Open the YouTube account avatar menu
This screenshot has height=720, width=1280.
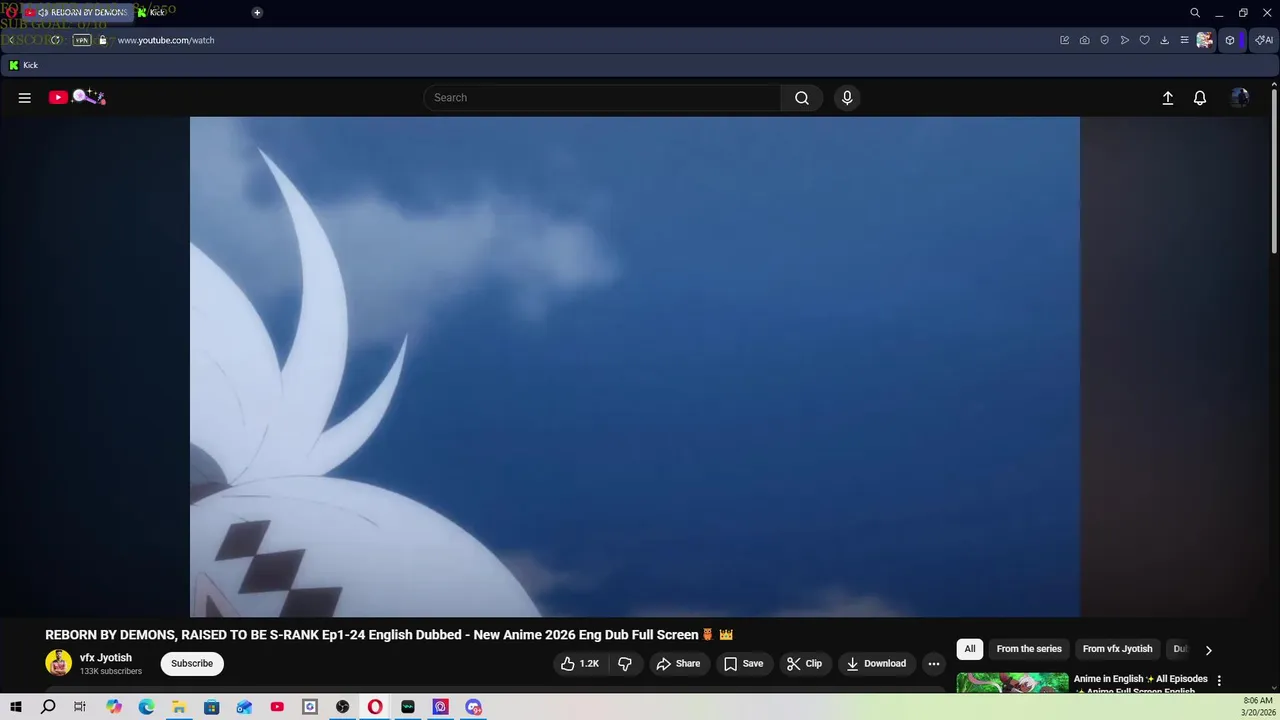(1240, 98)
